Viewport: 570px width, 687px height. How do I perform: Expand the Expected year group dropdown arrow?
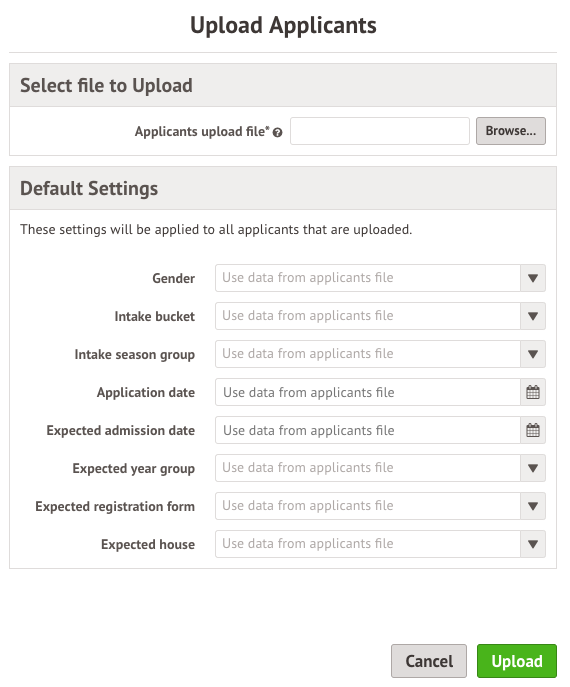533,468
